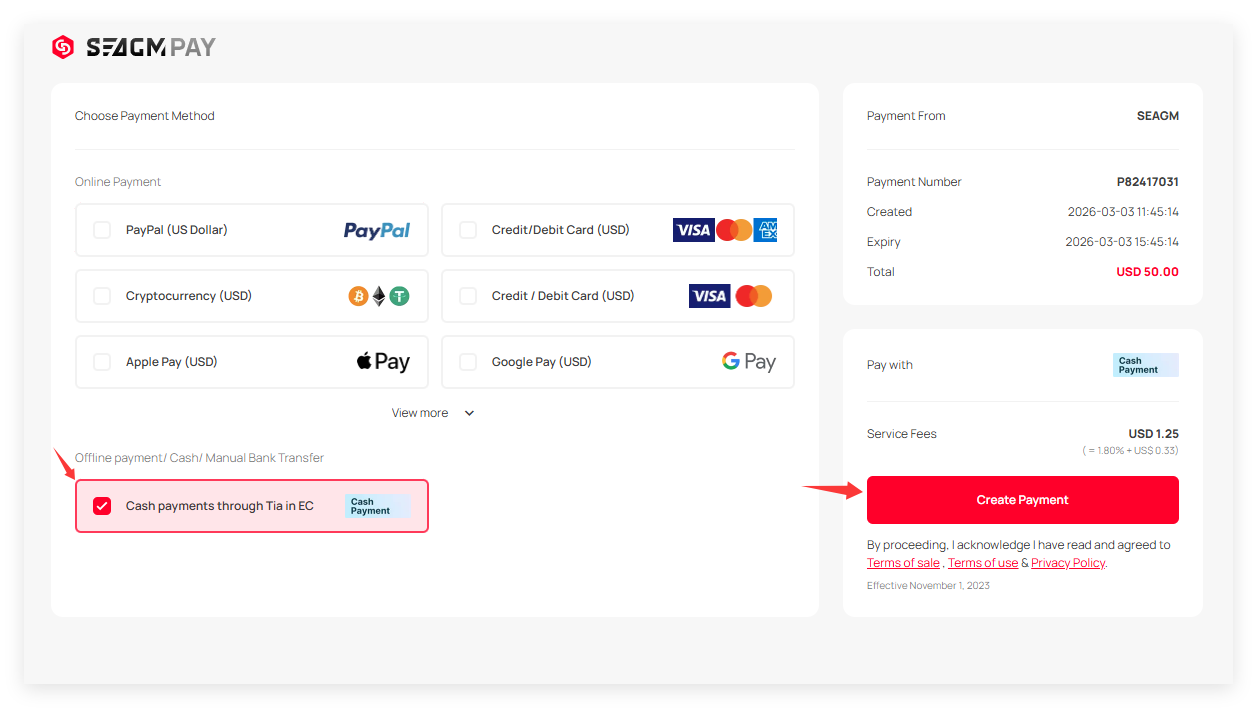The width and height of the screenshot is (1257, 708).
Task: Open the Privacy Policy link
Action: 1068,563
